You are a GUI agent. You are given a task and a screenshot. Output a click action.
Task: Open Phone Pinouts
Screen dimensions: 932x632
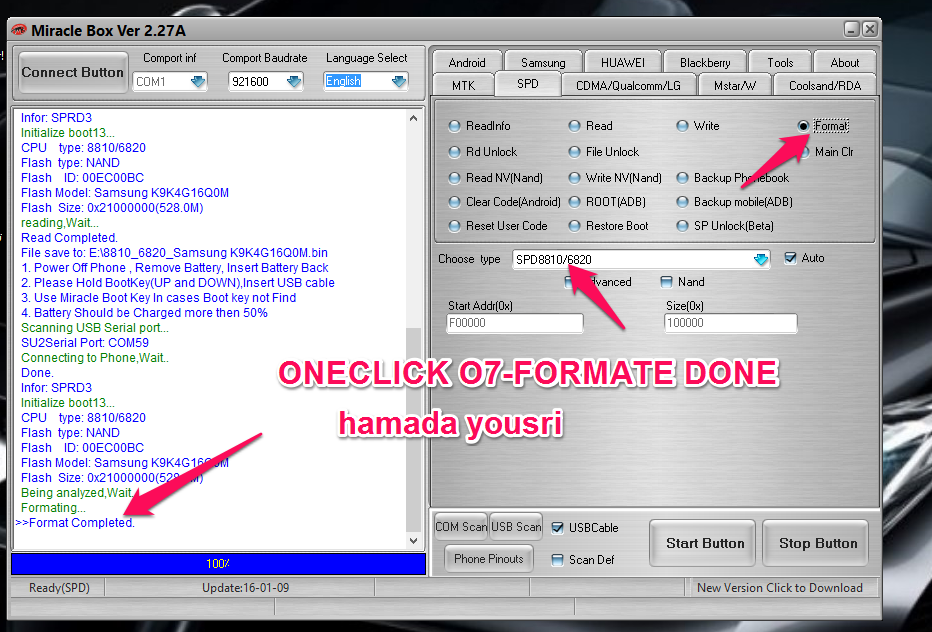coord(489,559)
